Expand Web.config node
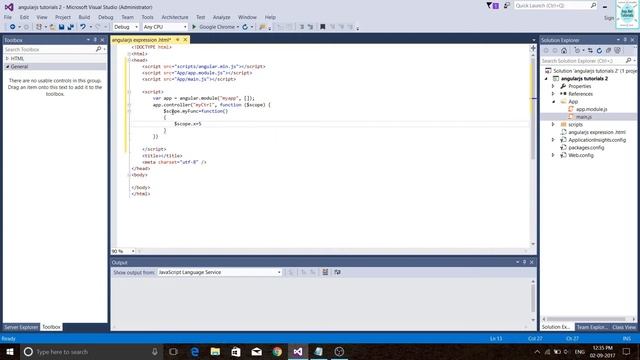 tap(553, 155)
